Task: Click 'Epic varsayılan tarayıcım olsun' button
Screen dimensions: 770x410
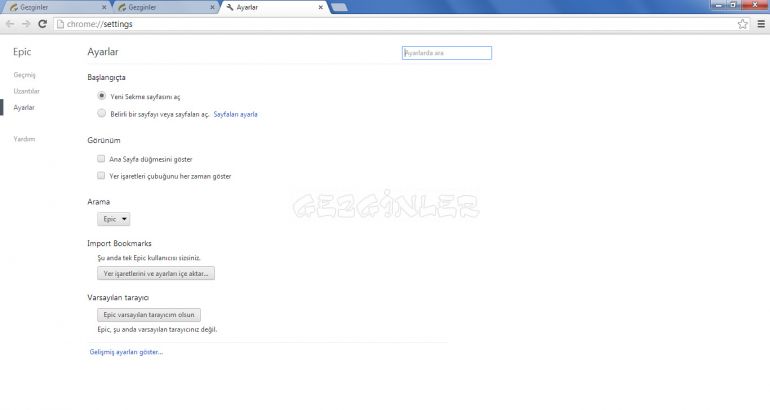Action: pyautogui.click(x=149, y=315)
